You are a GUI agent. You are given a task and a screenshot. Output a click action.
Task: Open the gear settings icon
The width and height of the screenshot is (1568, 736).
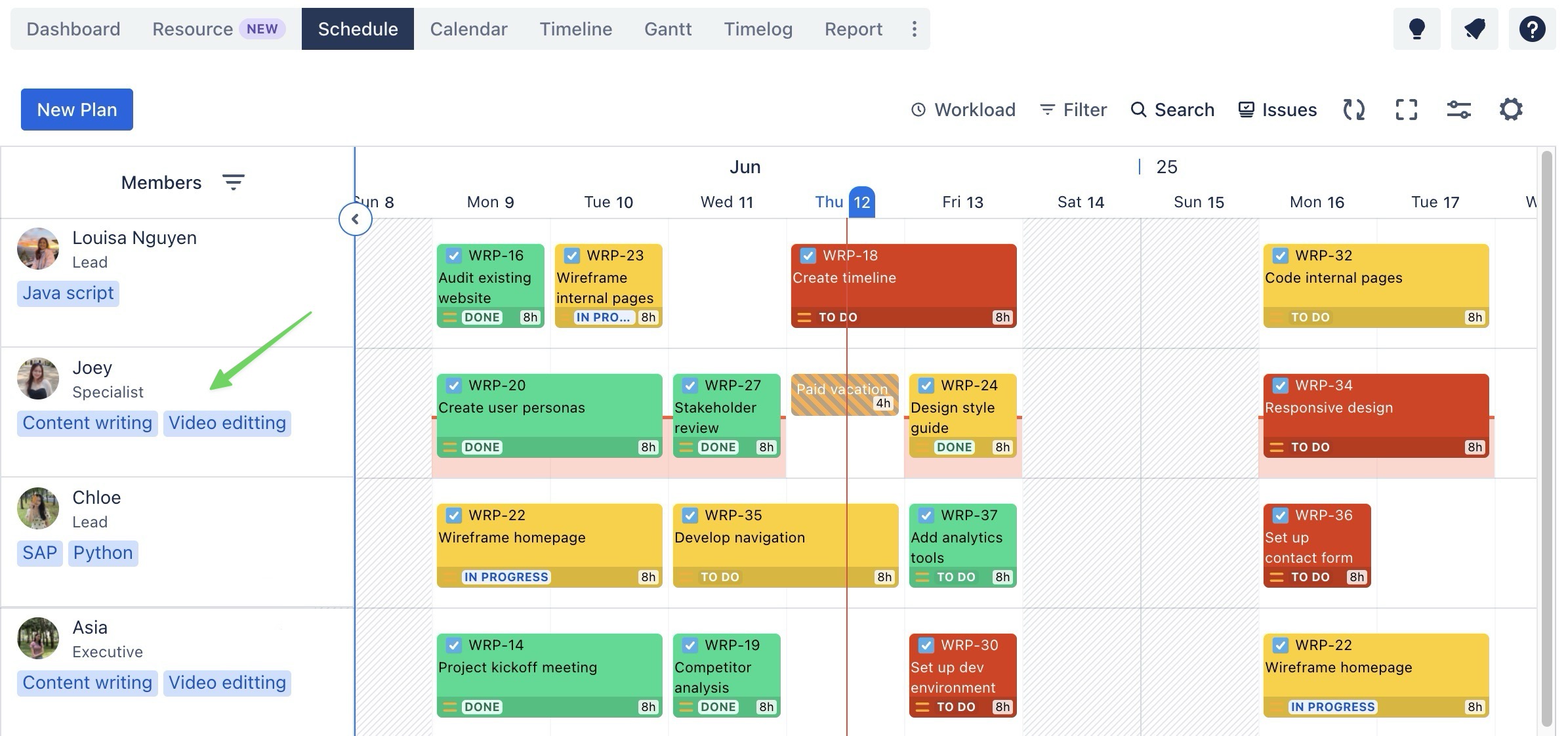(x=1511, y=110)
